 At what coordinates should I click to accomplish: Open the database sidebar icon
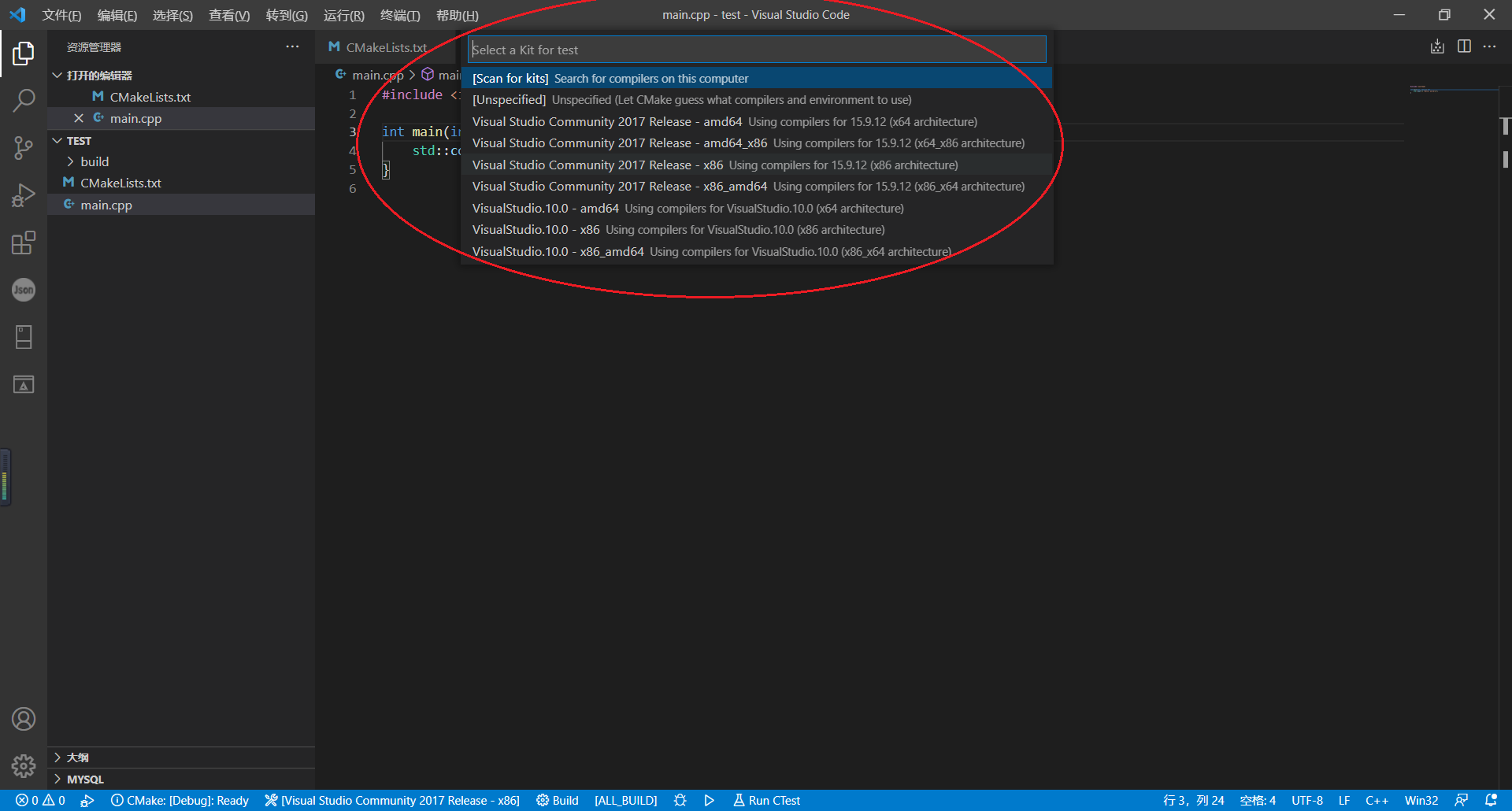tap(24, 337)
